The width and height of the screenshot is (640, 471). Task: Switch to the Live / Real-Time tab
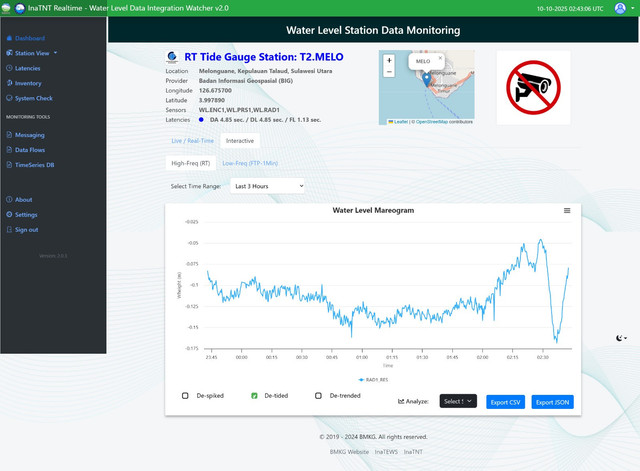click(x=191, y=141)
